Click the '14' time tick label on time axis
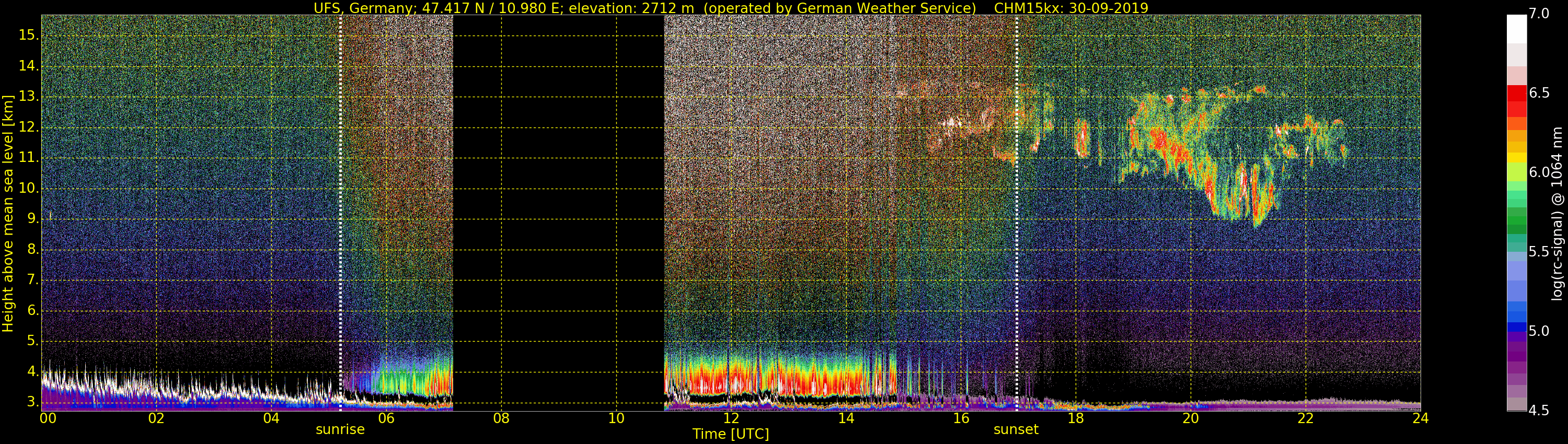1568x444 pixels. pyautogui.click(x=846, y=418)
